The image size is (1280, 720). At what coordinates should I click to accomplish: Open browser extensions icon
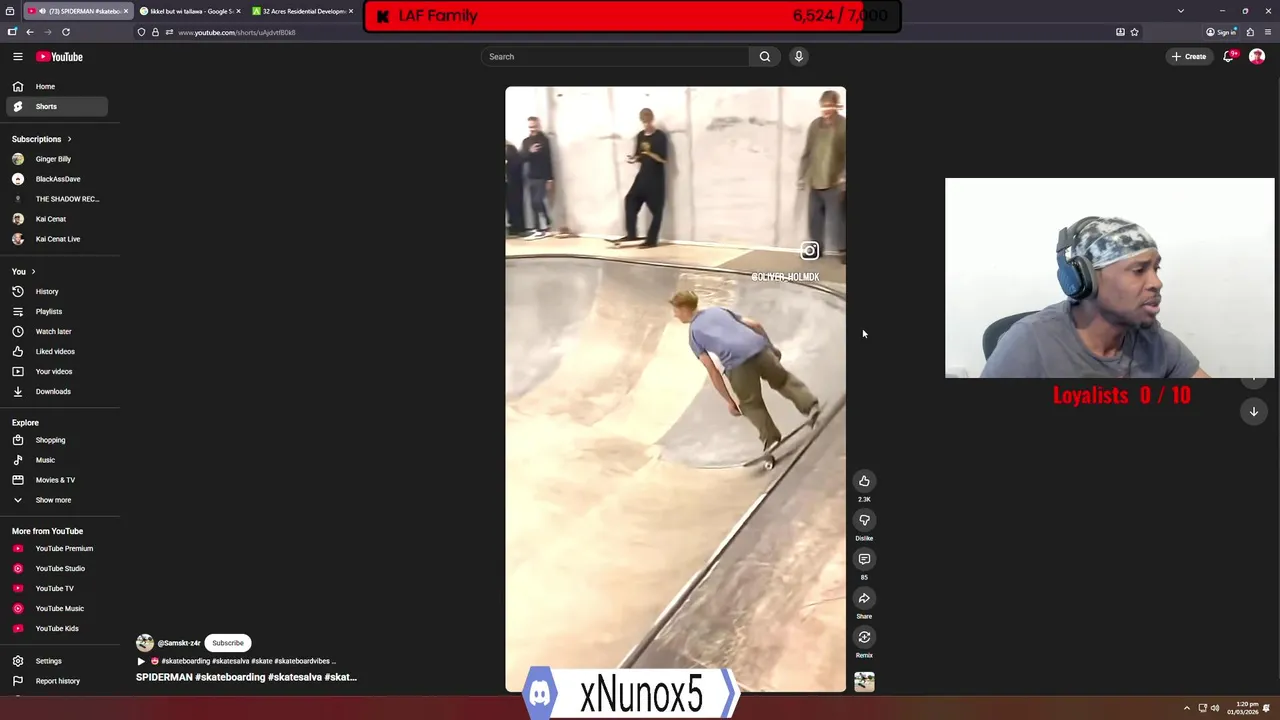pyautogui.click(x=1250, y=32)
